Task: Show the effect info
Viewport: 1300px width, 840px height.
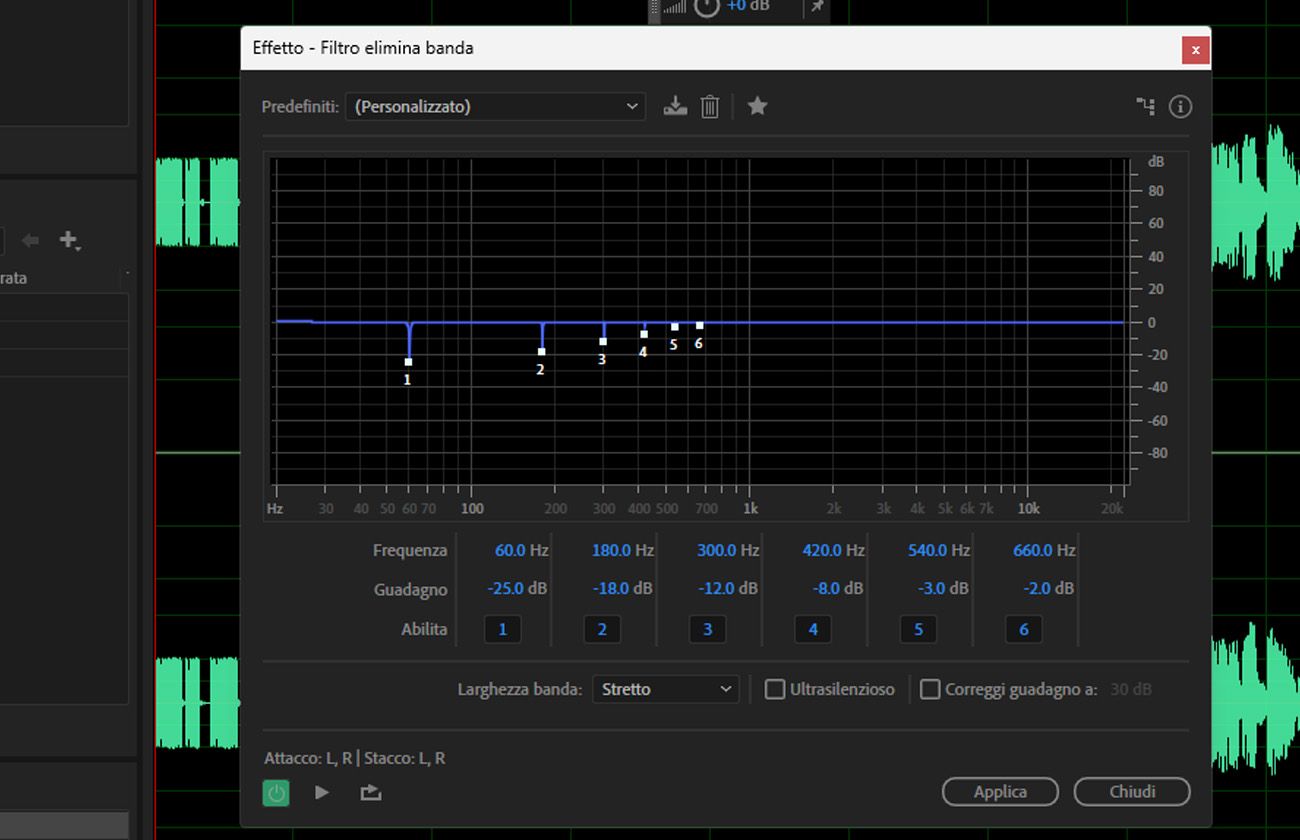Action: click(x=1180, y=106)
